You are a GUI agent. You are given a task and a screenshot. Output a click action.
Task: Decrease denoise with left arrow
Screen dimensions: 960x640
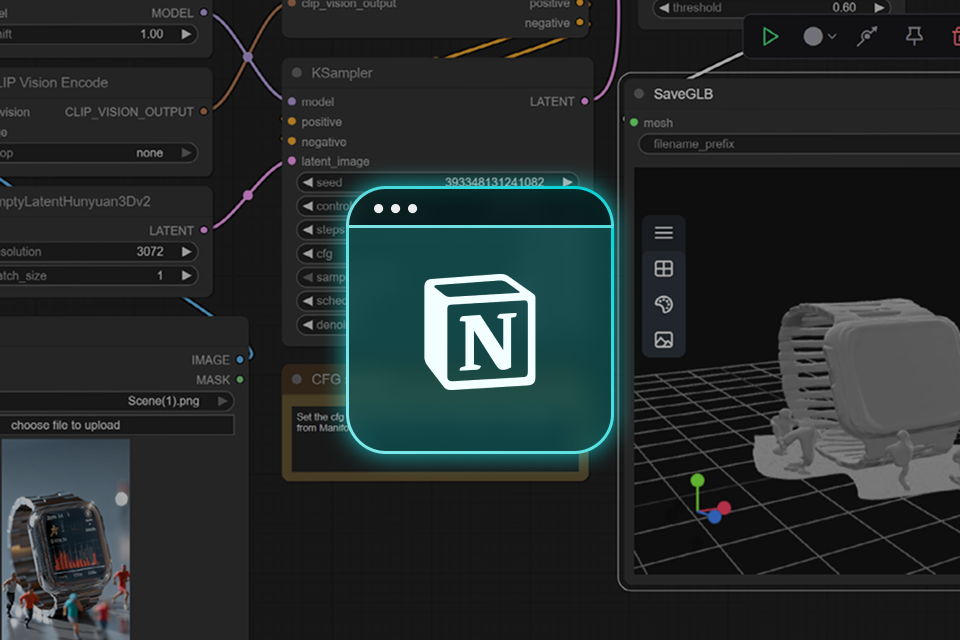click(307, 325)
